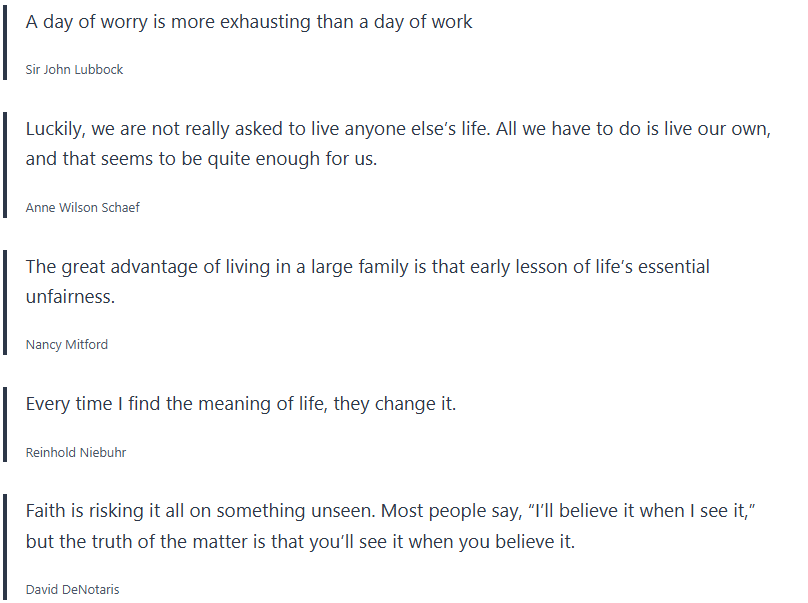
Task: Select the Reinhold Niebuhr attribution
Action: 76,453
